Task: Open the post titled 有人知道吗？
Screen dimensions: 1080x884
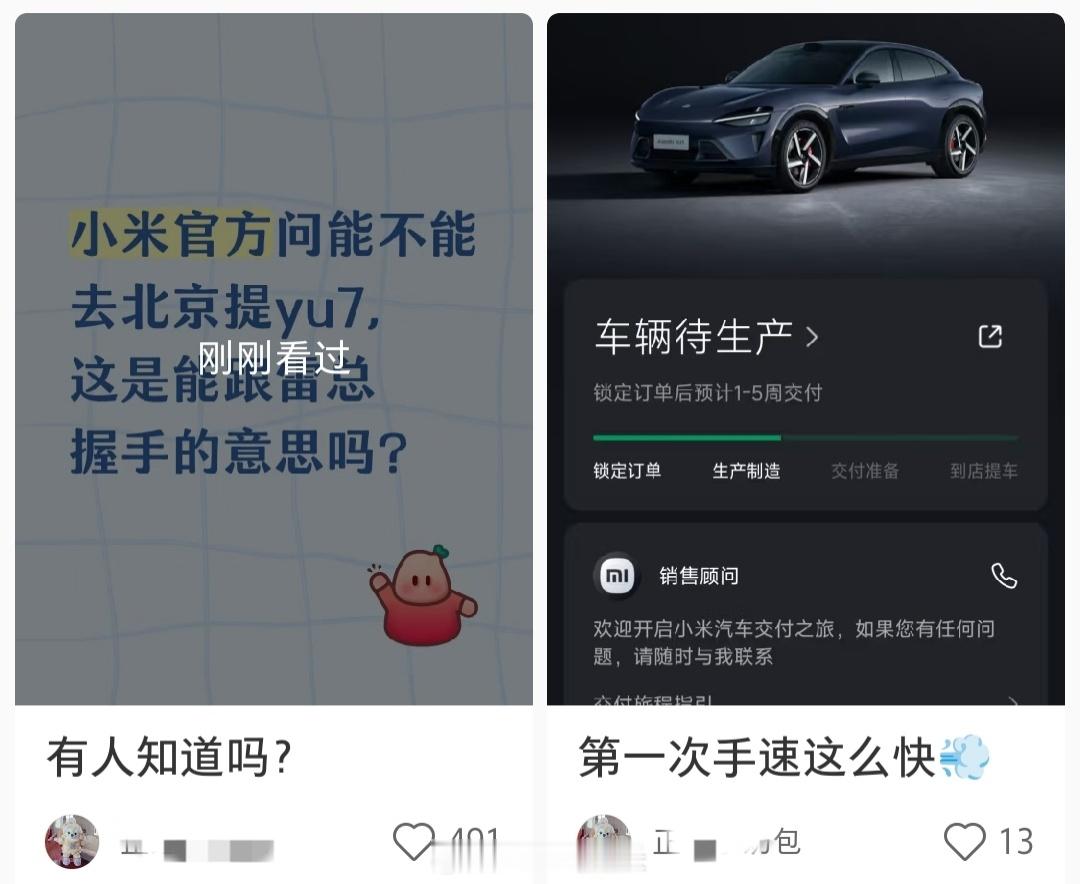Action: coord(169,757)
